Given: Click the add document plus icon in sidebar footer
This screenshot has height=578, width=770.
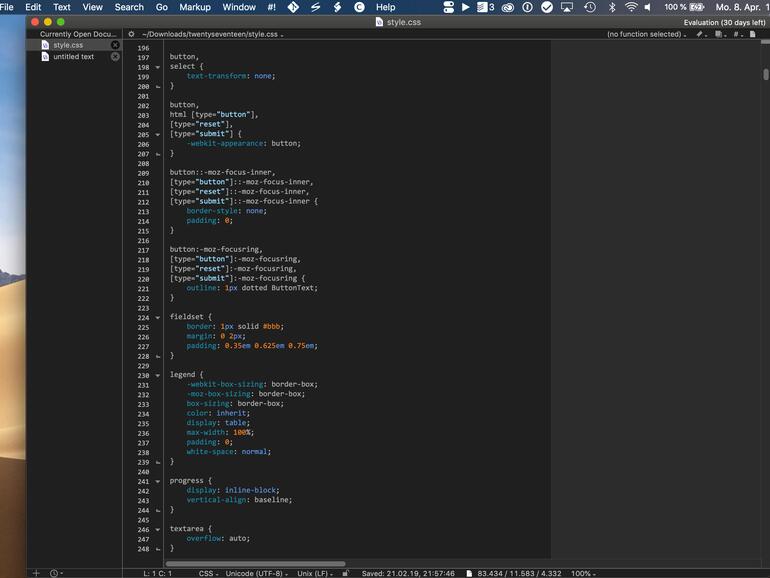Looking at the screenshot, I should point(36,573).
